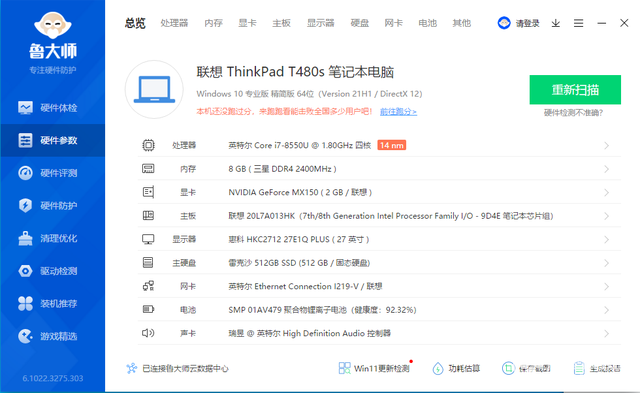Click the 14 nm badge
The height and width of the screenshot is (393, 640).
(x=391, y=145)
